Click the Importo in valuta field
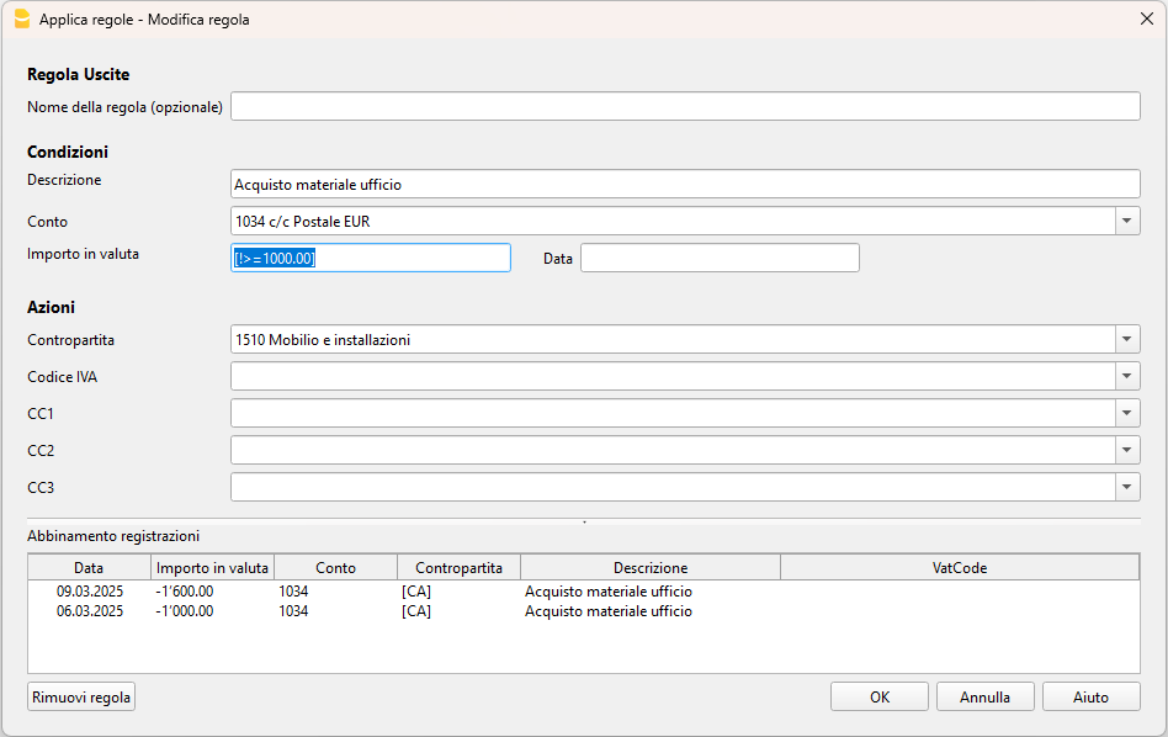 point(370,258)
